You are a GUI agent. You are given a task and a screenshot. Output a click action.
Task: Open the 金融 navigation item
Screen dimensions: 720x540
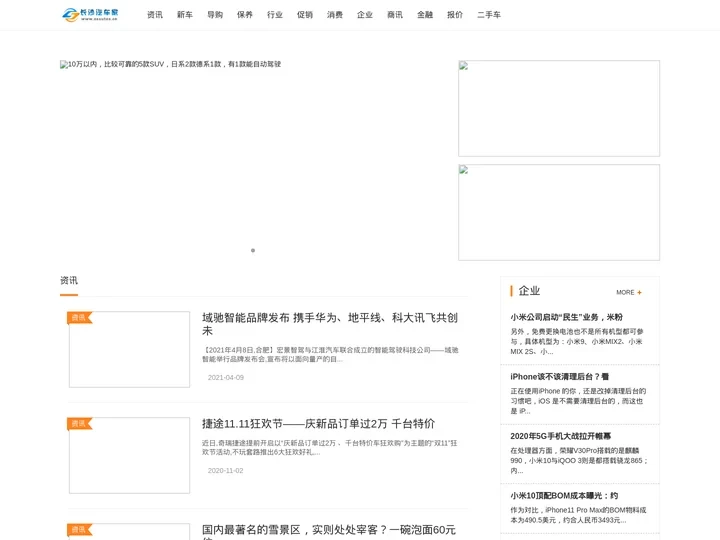425,15
